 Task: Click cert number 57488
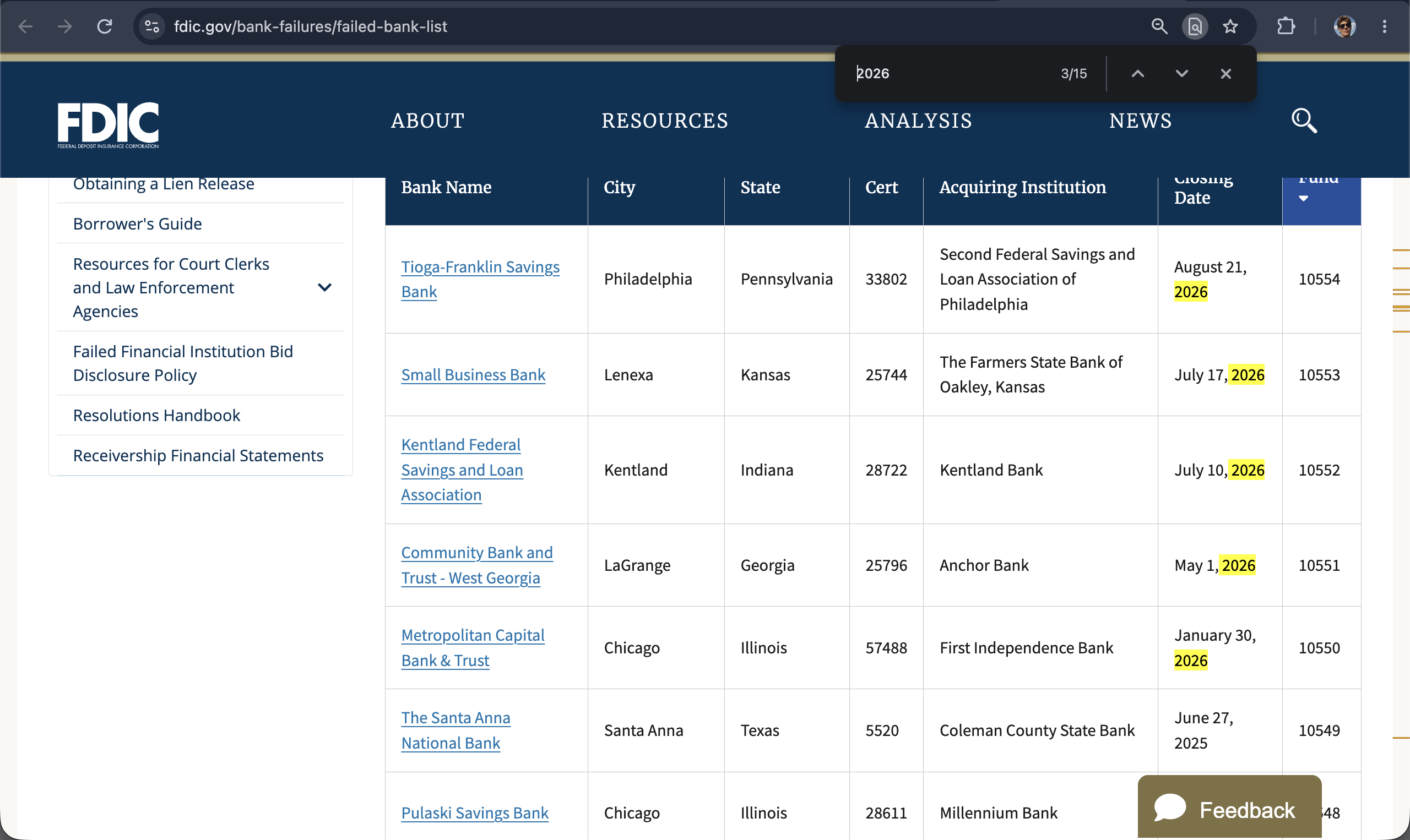click(886, 647)
